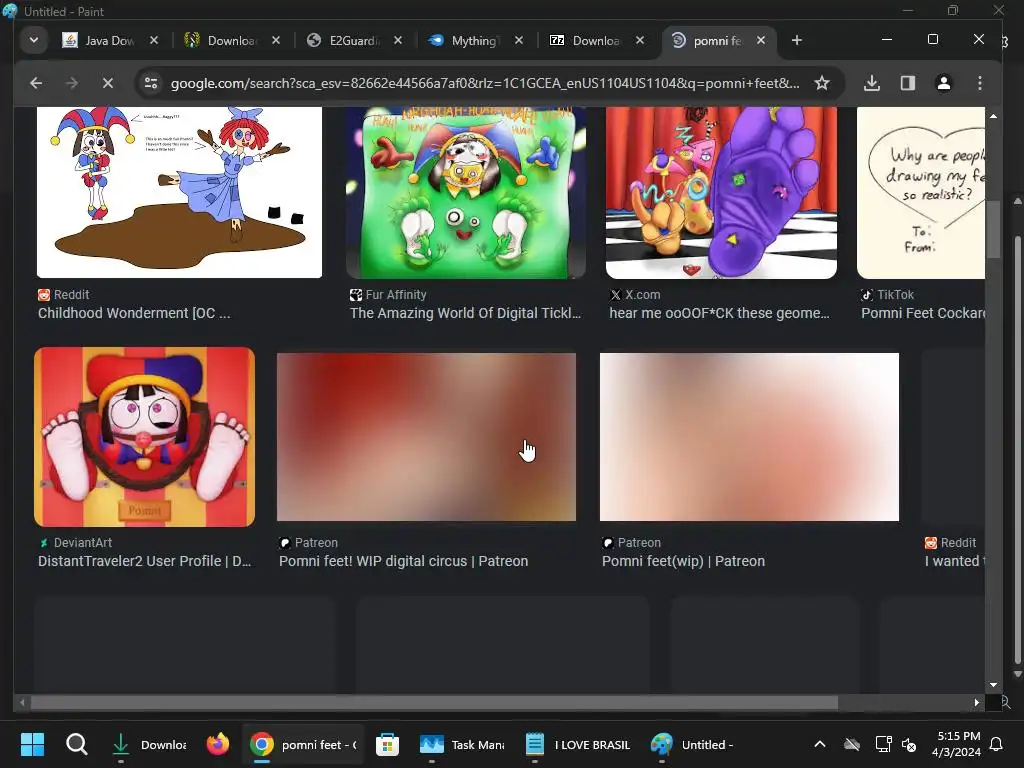Switch to the 7z Download tab
This screenshot has width=1024, height=768.
[x=596, y=40]
